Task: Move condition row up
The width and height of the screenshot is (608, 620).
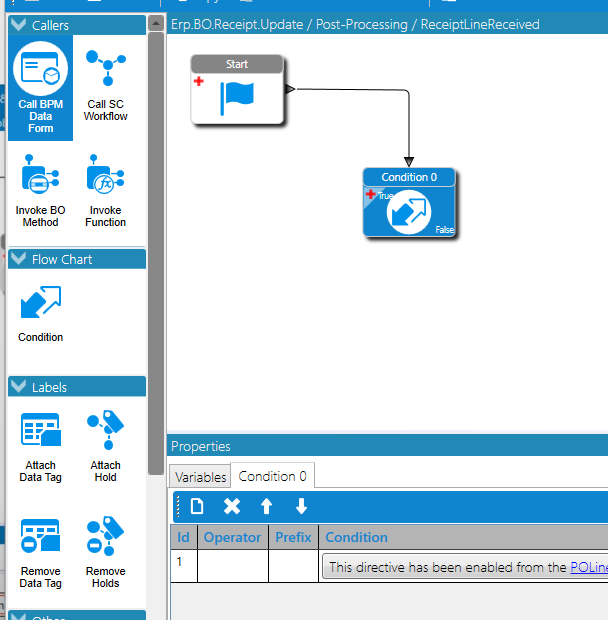Action: (x=266, y=506)
